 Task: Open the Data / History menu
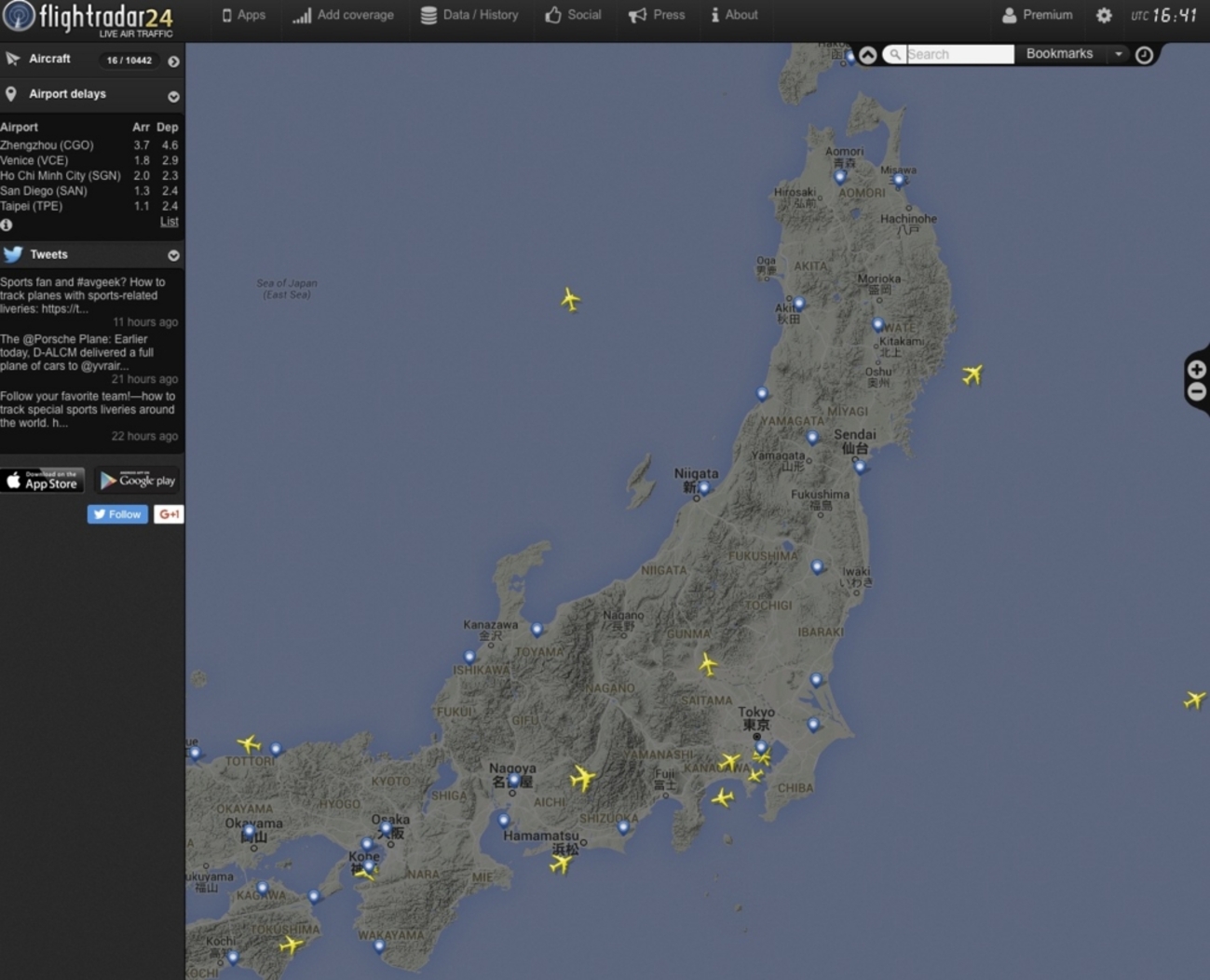(469, 15)
